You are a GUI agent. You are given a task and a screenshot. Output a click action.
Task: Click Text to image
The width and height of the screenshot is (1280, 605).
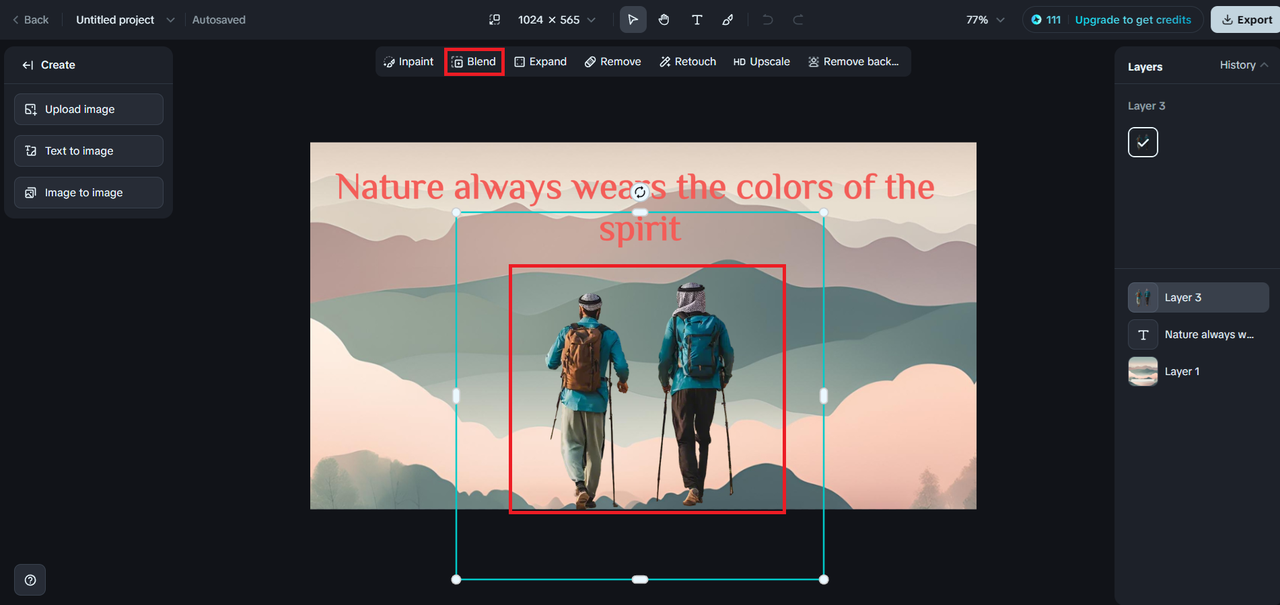pos(89,151)
